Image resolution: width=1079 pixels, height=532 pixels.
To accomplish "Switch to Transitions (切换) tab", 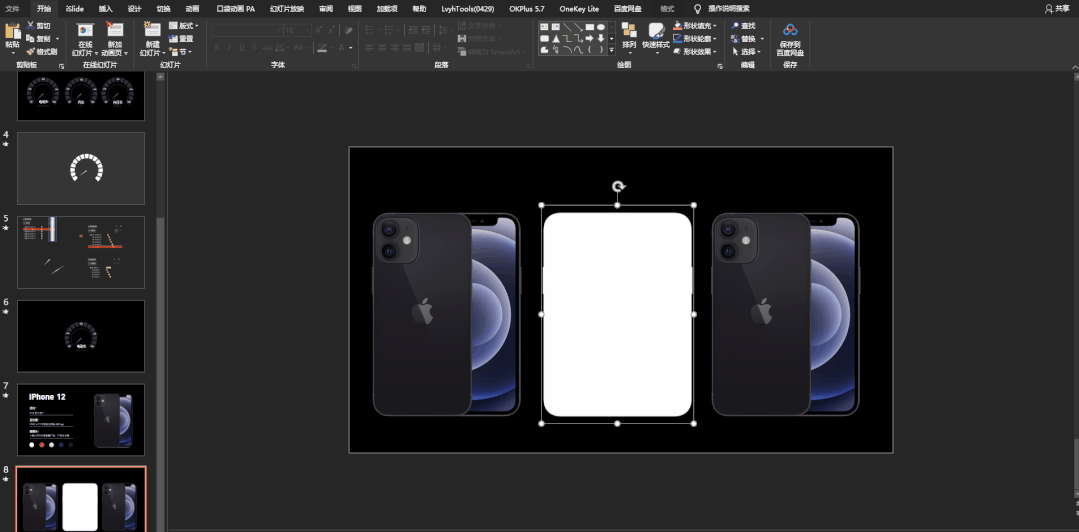I will pyautogui.click(x=163, y=8).
